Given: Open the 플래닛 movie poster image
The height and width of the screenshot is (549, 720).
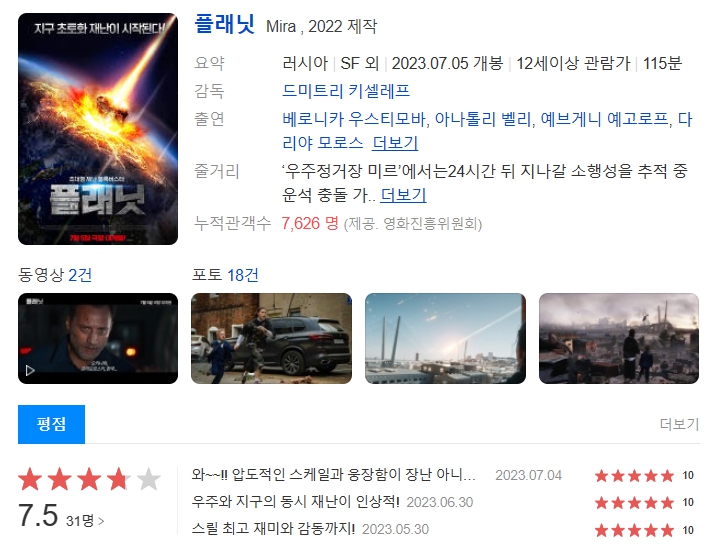Looking at the screenshot, I should [x=98, y=129].
